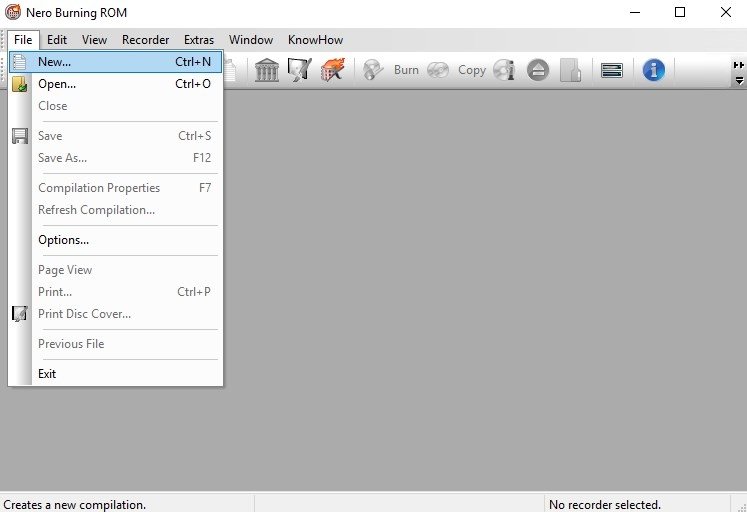747x512 pixels.
Task: Click Compilation Properties menu entry
Action: pos(115,188)
